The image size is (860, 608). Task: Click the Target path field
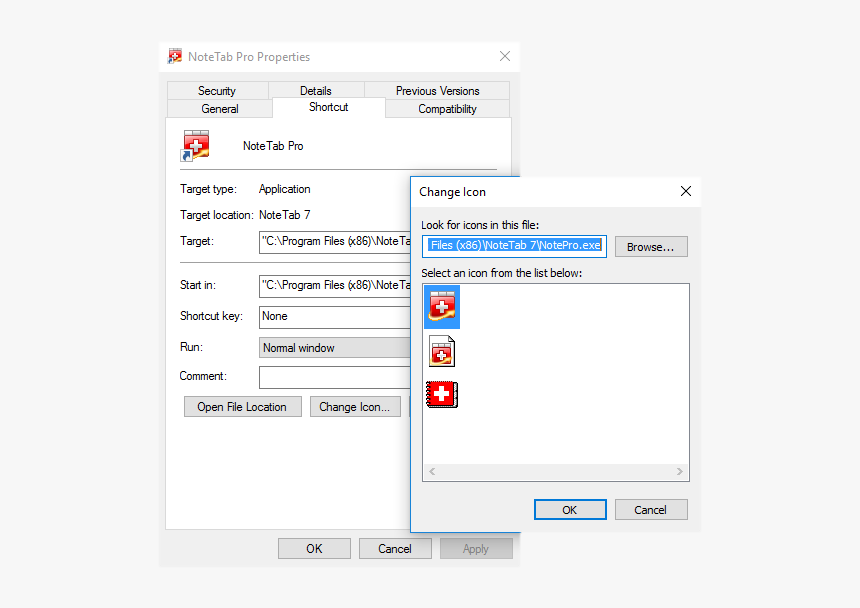(x=335, y=242)
